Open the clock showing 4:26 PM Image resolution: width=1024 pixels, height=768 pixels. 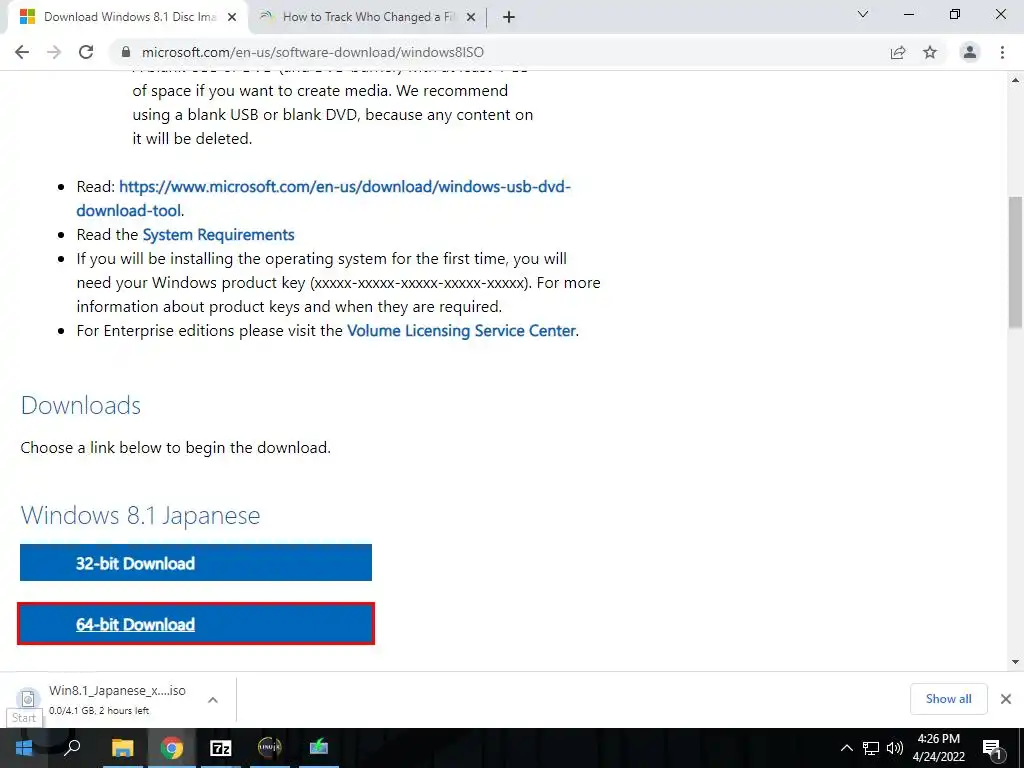point(938,748)
